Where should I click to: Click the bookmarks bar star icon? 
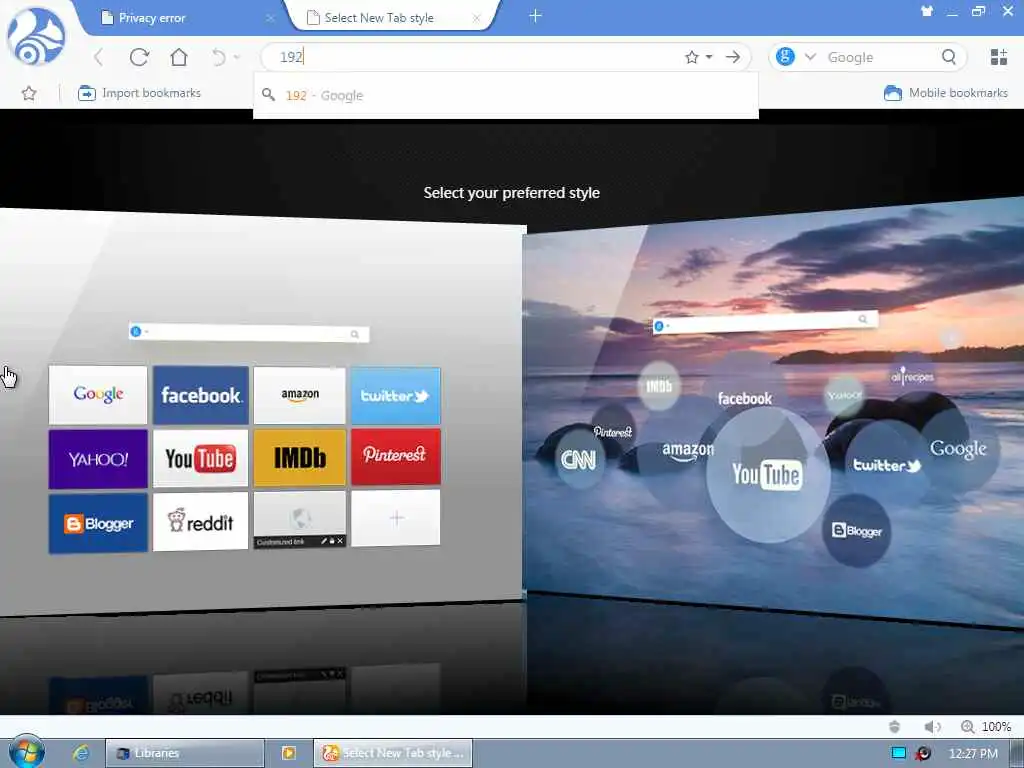tap(29, 93)
